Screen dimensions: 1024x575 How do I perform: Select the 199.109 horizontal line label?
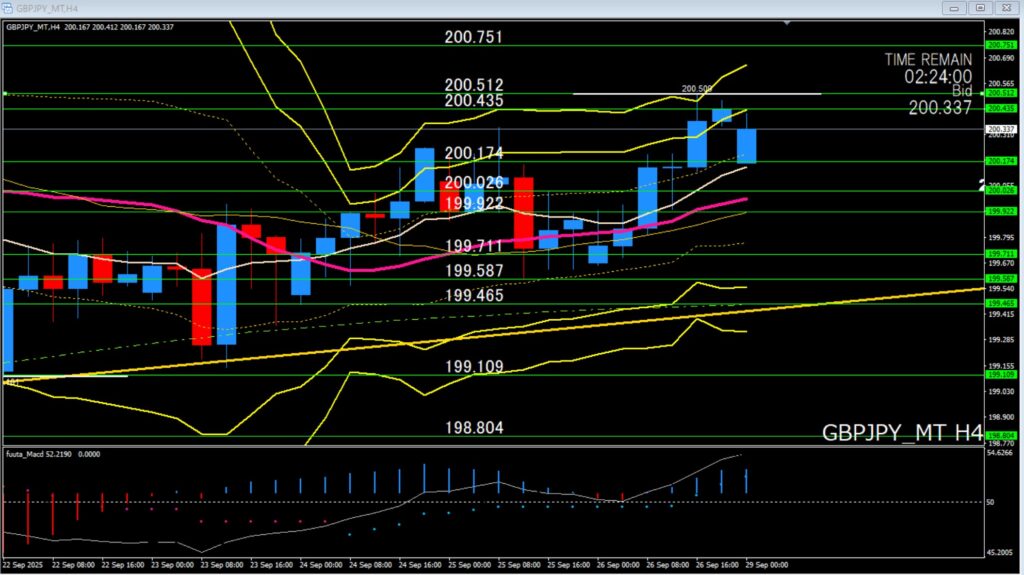coord(474,367)
